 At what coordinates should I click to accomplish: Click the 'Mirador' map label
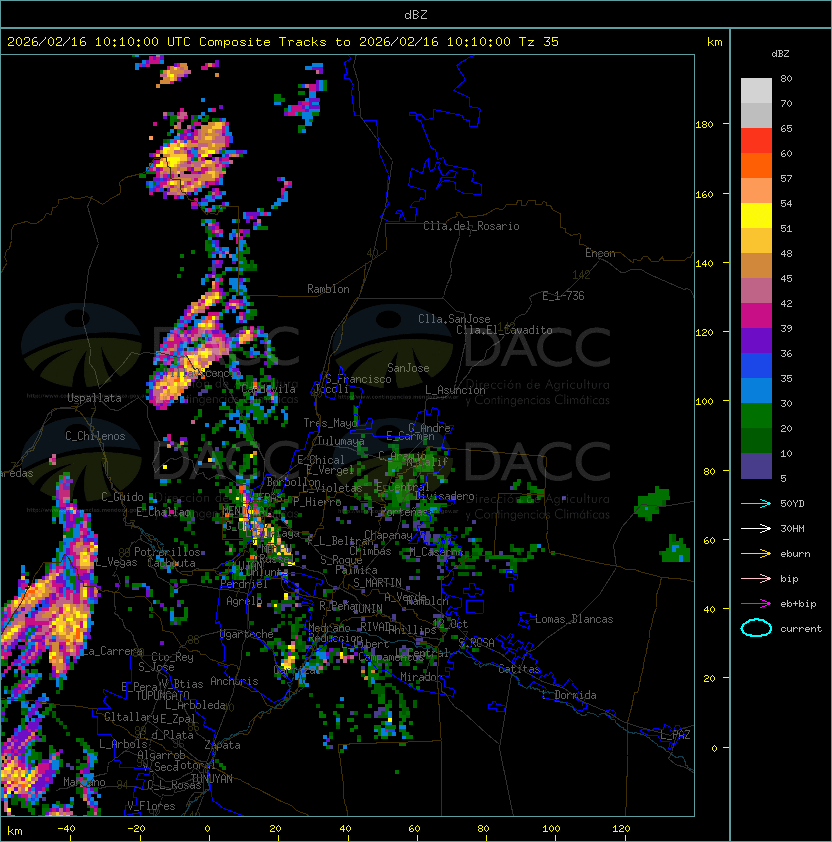[x=421, y=677]
